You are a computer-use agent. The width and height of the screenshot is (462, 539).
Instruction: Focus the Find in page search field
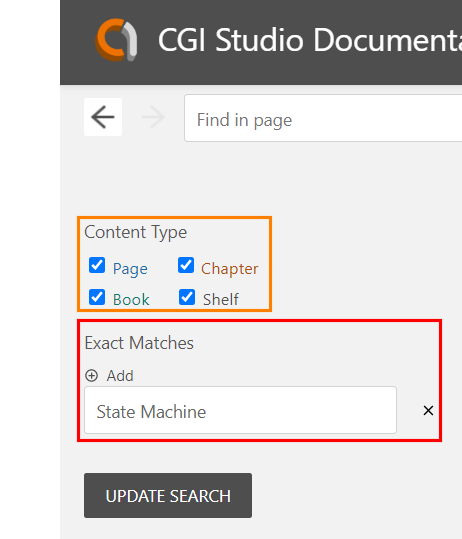[323, 118]
